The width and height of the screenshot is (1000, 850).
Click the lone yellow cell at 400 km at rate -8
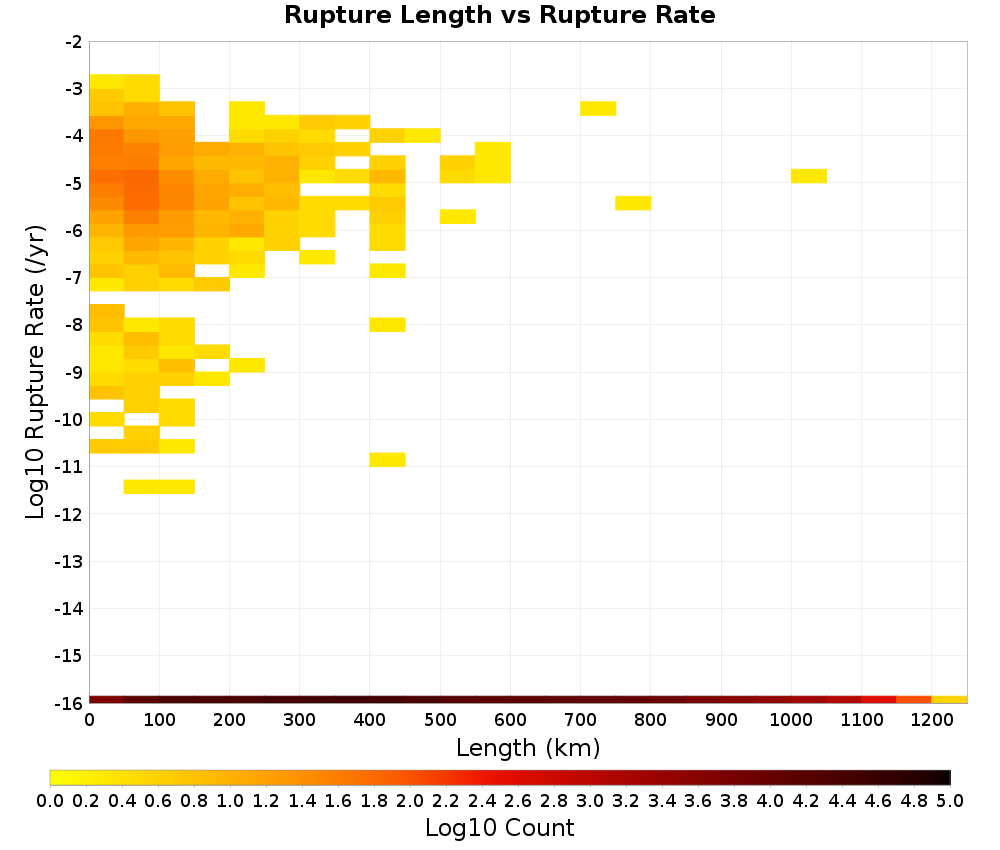[387, 325]
